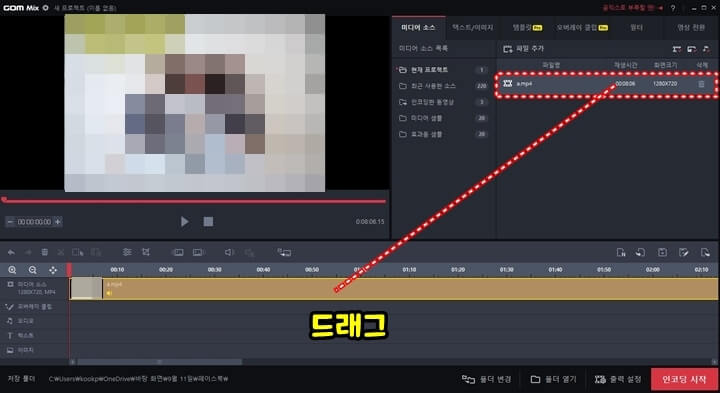Click 폴더 열기 open folder button
Image resolution: width=720 pixels, height=393 pixels.
click(553, 380)
